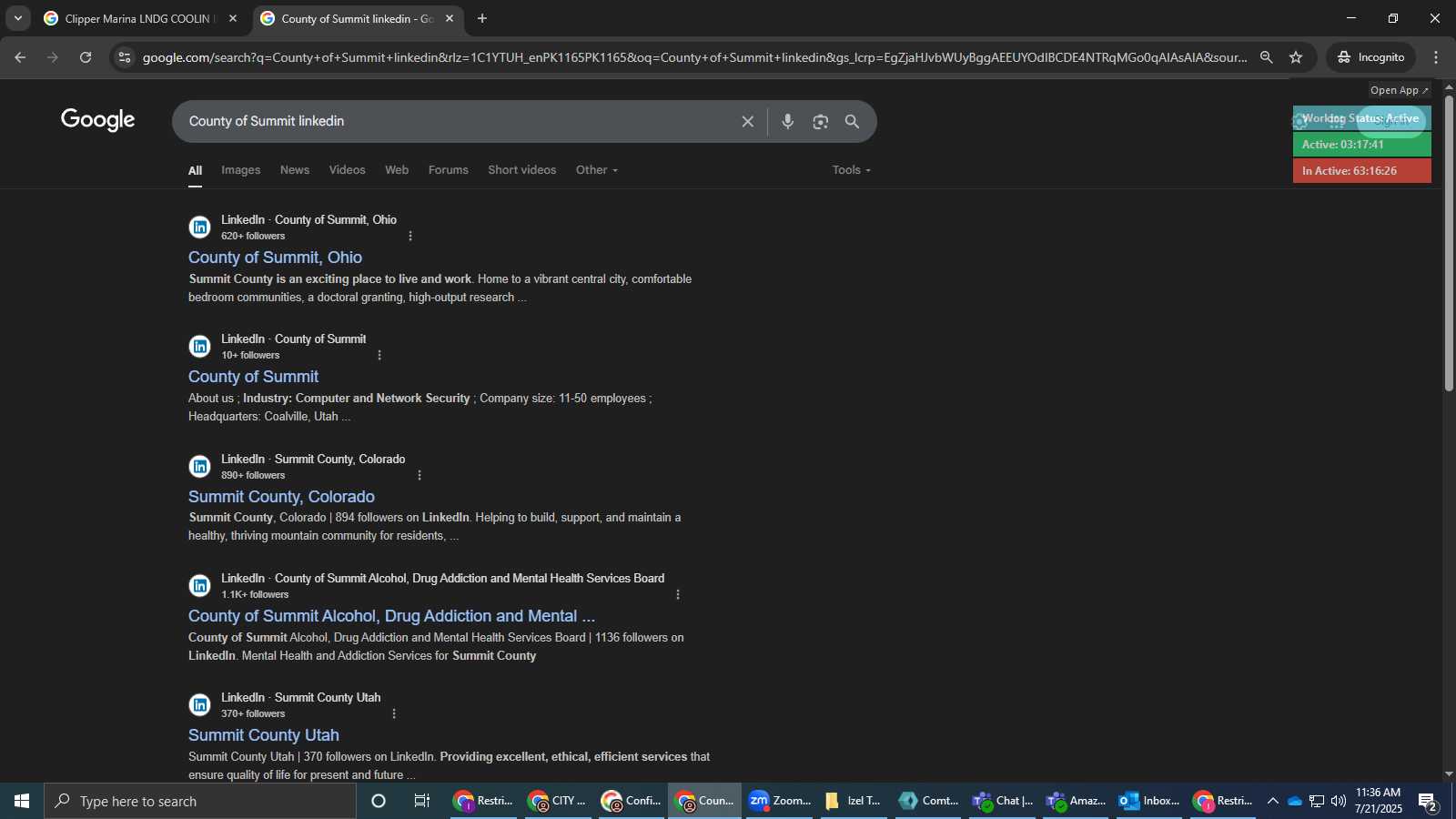1456x819 pixels.
Task: Open more options for Alcohol, Drug Addiction Board result
Action: point(678,594)
